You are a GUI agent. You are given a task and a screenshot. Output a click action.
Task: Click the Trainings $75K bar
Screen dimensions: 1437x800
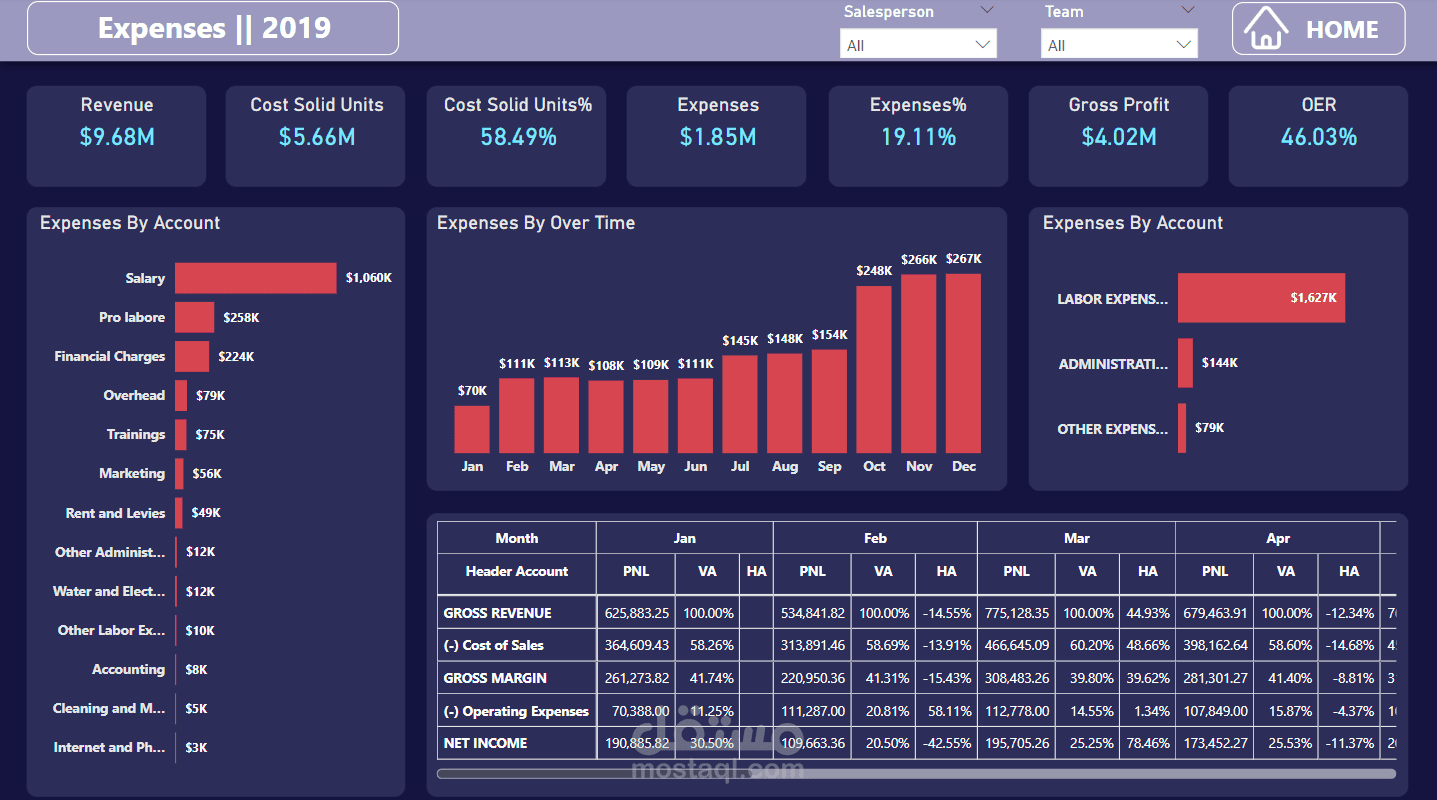181,434
